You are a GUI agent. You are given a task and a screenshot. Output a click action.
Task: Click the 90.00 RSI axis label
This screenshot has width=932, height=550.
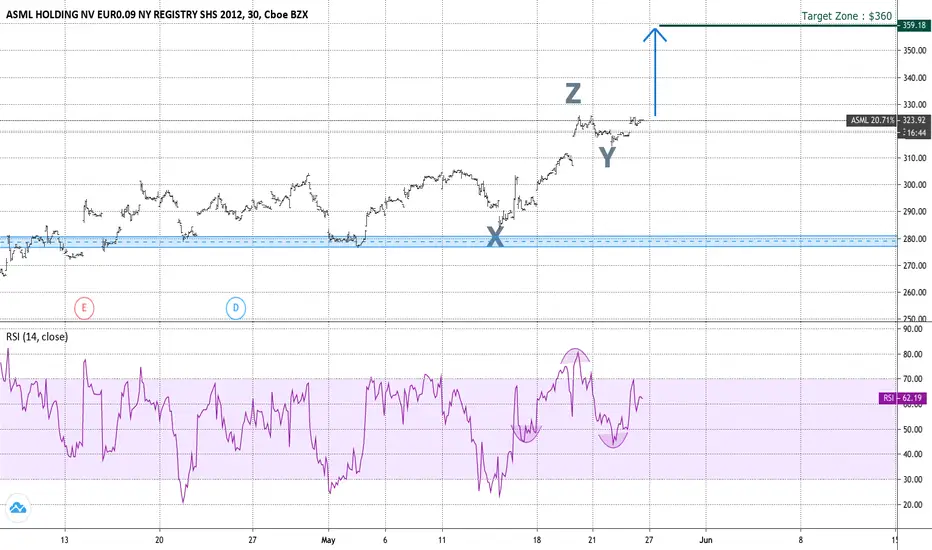coord(914,329)
